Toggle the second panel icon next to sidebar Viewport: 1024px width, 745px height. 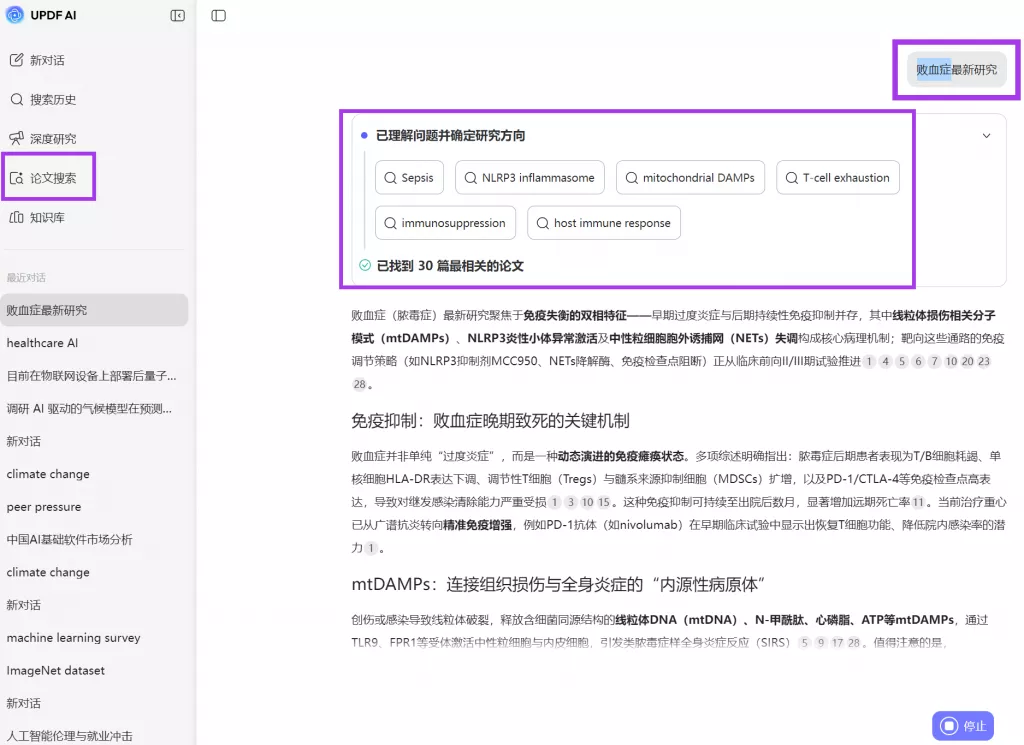click(218, 15)
